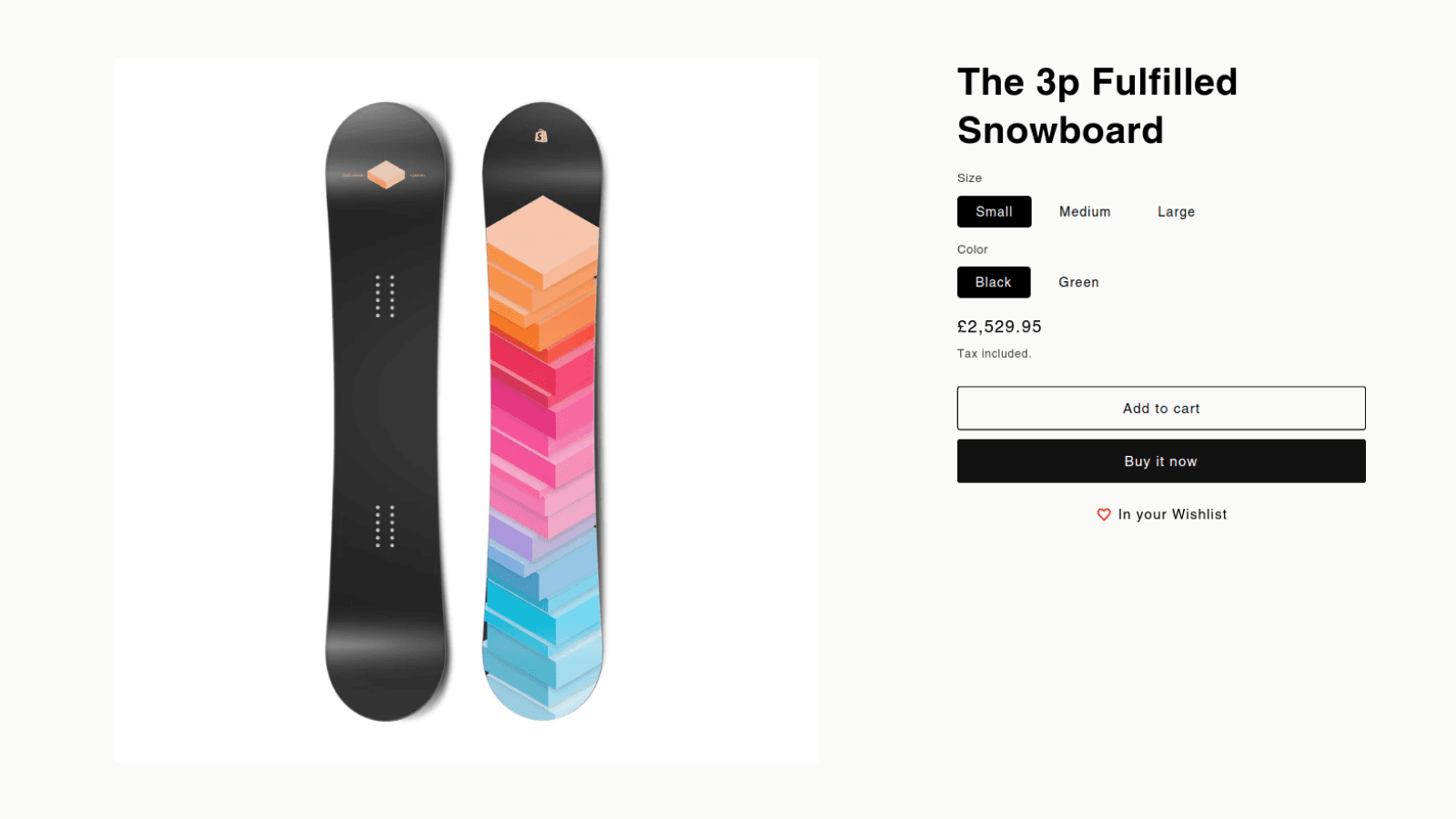Click the 'Tax included.' note
The width and height of the screenshot is (1456, 819).
(x=994, y=354)
